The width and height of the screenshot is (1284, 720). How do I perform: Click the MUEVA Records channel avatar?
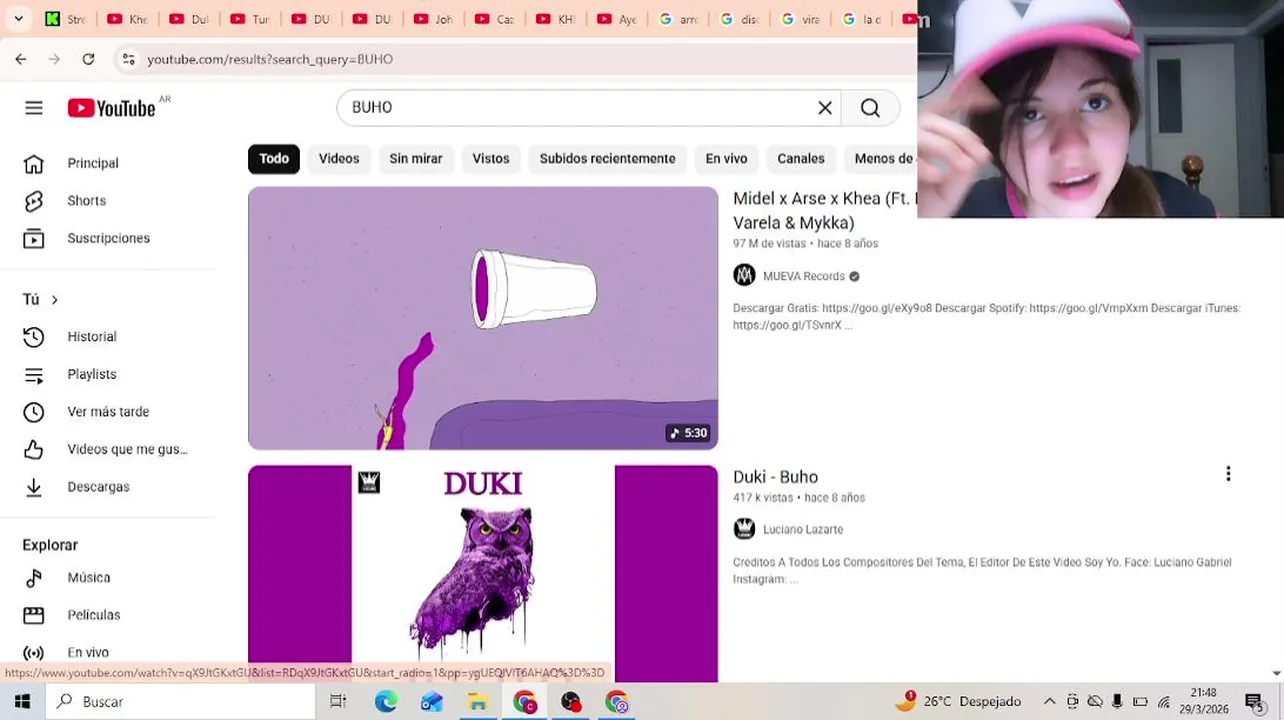[x=744, y=276]
